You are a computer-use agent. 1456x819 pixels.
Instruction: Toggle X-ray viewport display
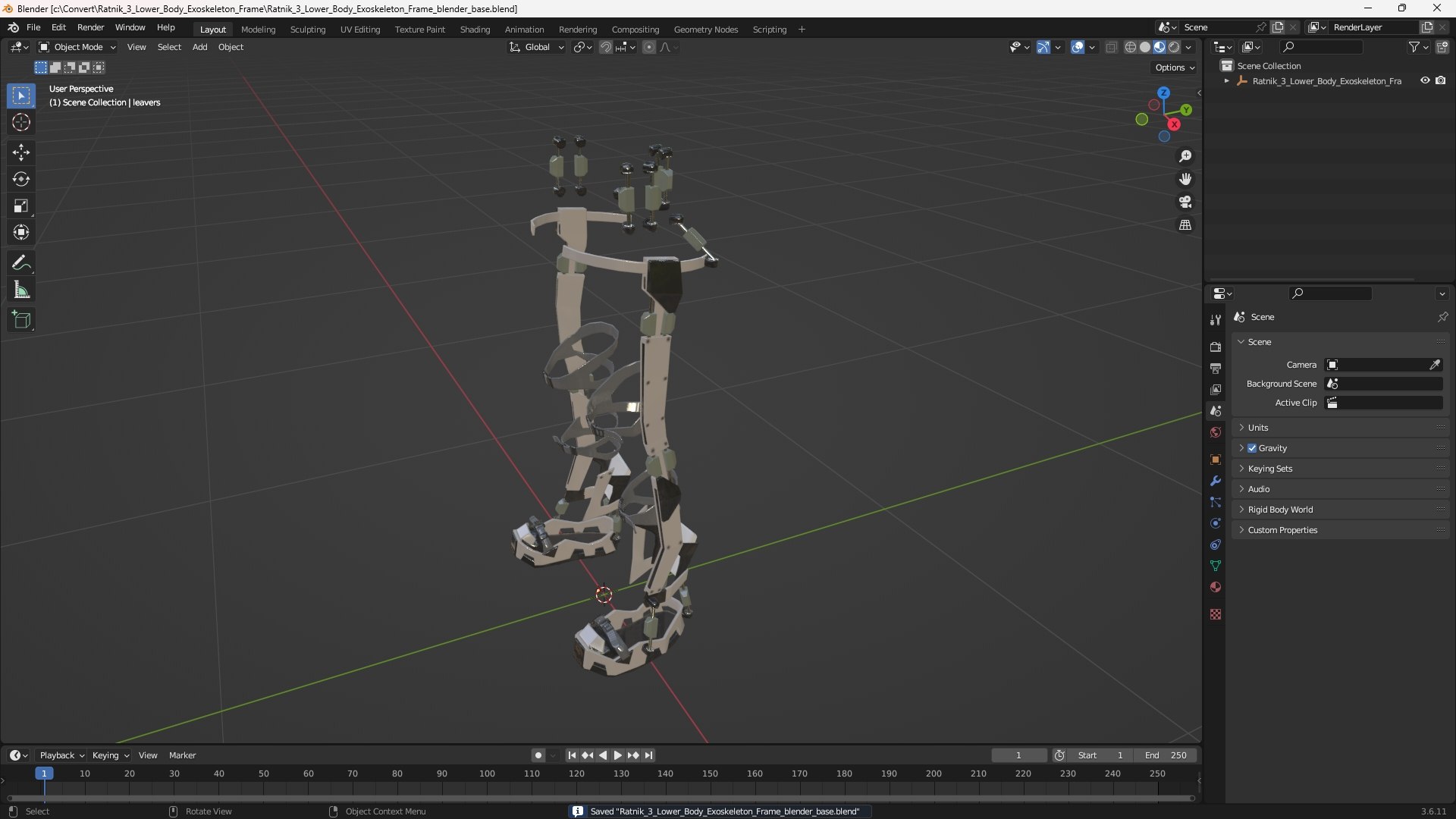tap(1112, 47)
